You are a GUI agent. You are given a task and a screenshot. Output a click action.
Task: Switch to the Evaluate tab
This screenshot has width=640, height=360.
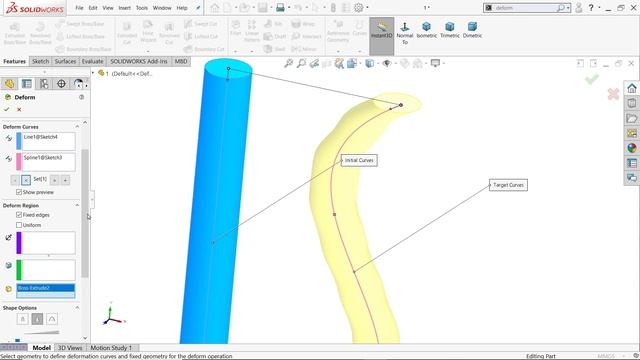coord(93,61)
